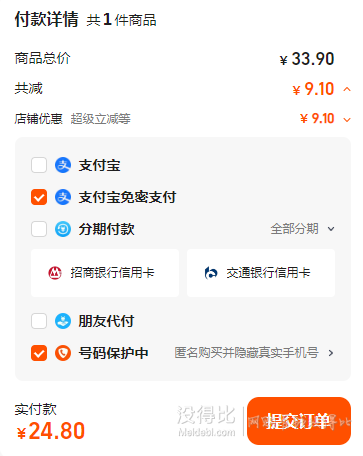Click the Alipay icon next to 支付宝免密支付

coord(63,197)
